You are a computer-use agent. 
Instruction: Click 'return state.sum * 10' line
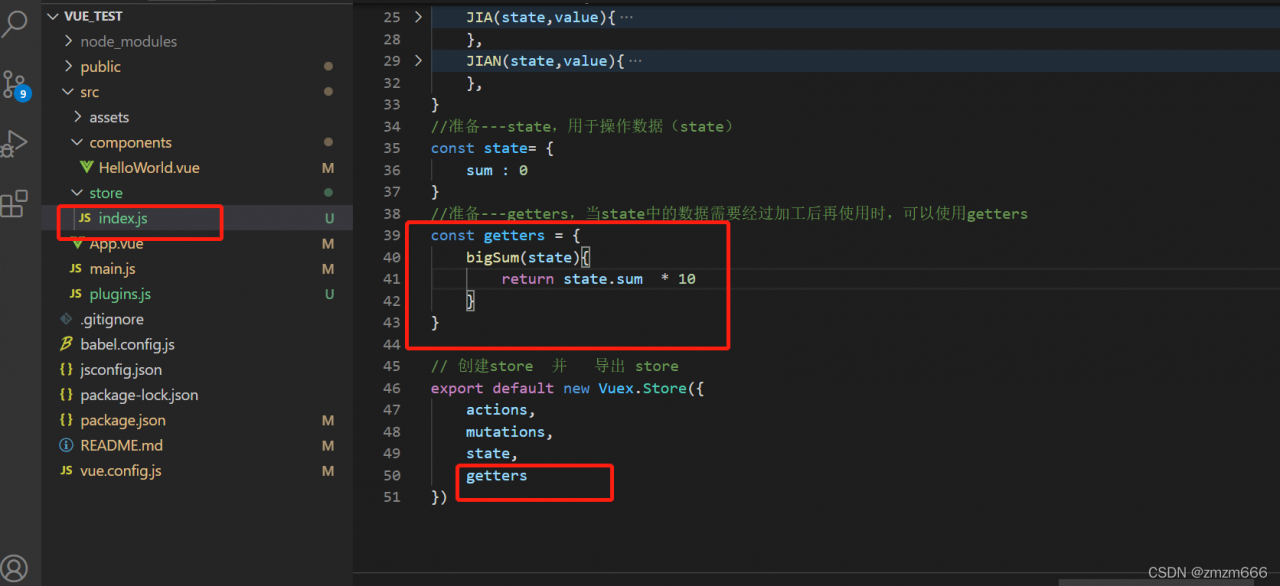click(598, 279)
